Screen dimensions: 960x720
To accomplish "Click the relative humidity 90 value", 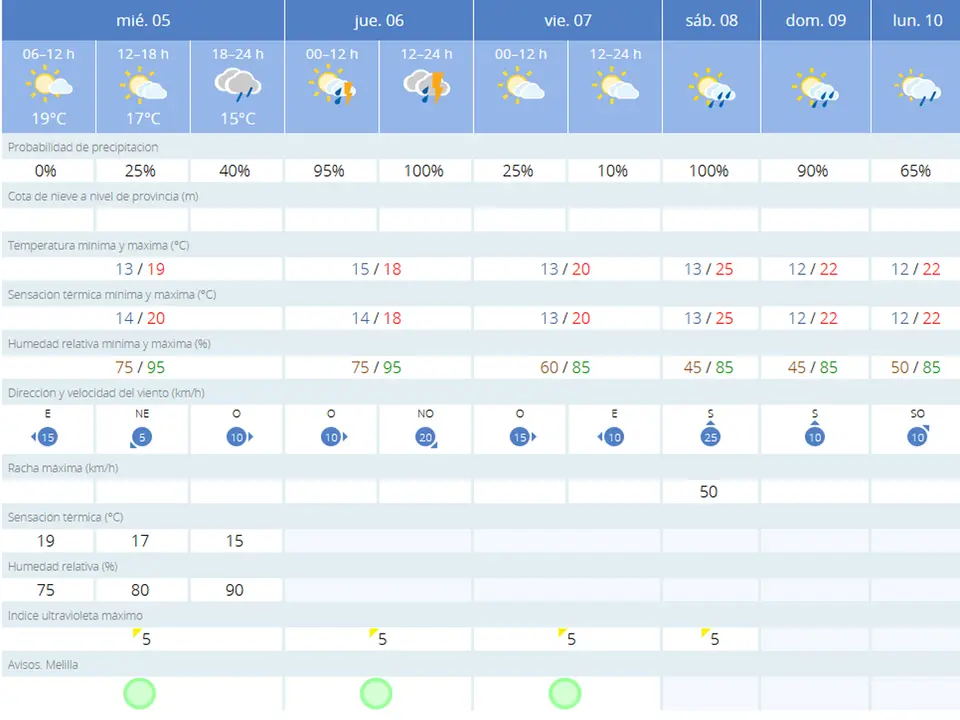I will point(234,590).
